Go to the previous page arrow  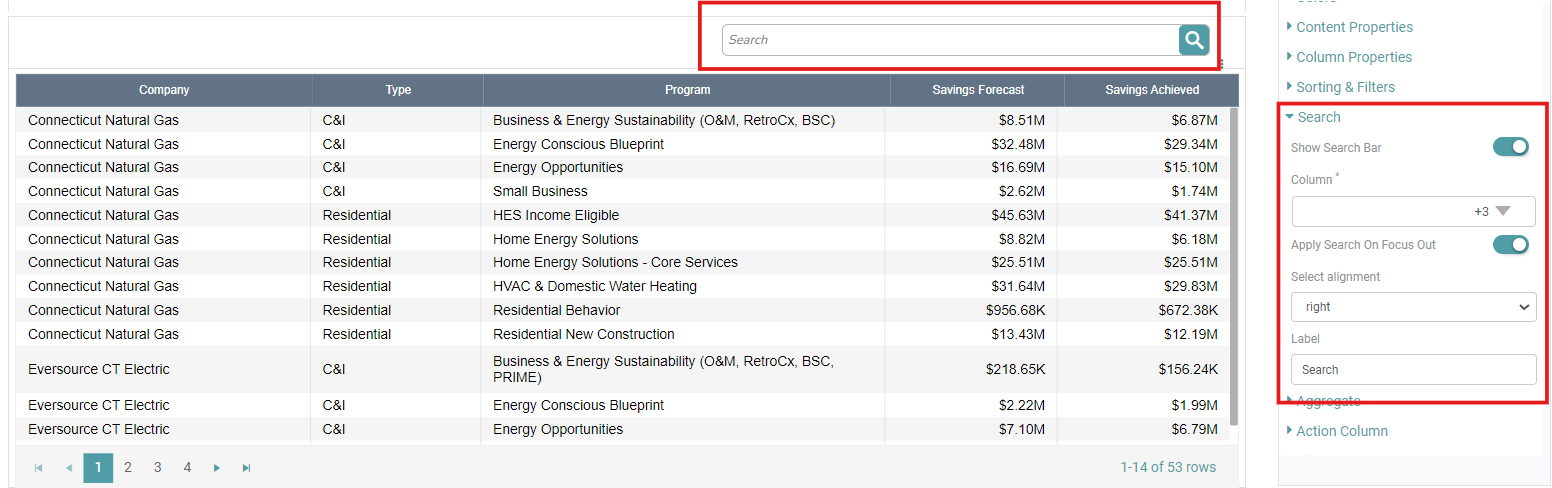69,468
